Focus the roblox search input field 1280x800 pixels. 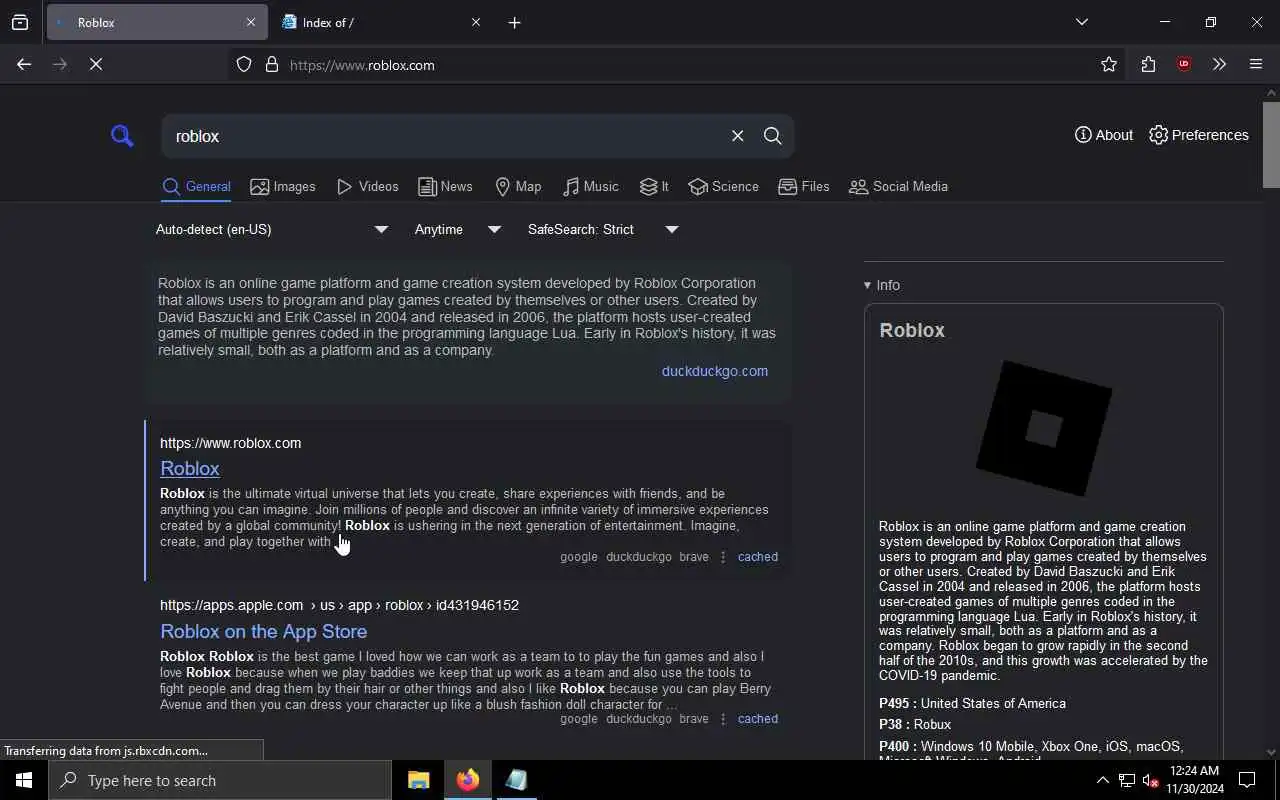[445, 136]
